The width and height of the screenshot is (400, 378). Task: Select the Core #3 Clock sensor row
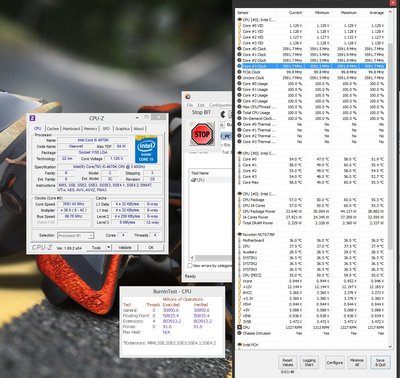pos(312,66)
